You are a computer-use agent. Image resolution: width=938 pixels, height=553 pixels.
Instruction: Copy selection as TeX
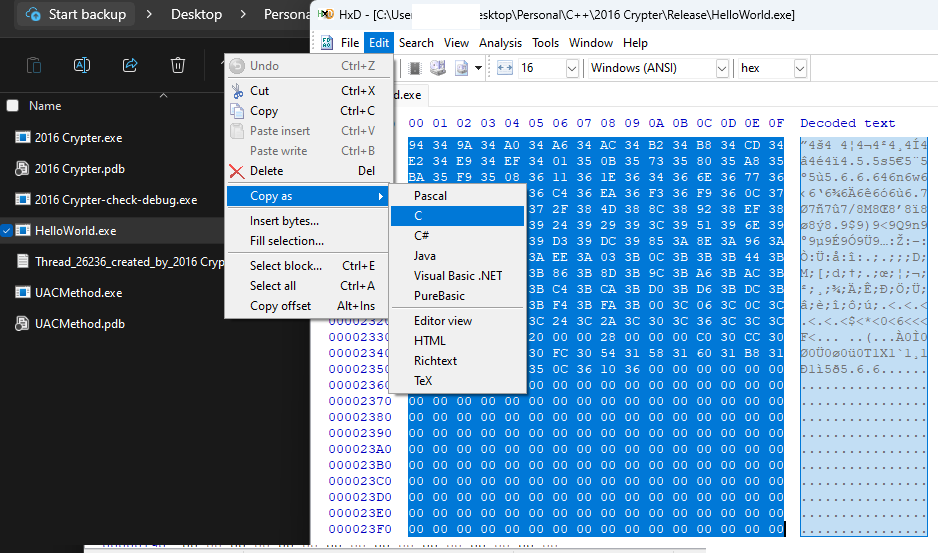point(458,381)
